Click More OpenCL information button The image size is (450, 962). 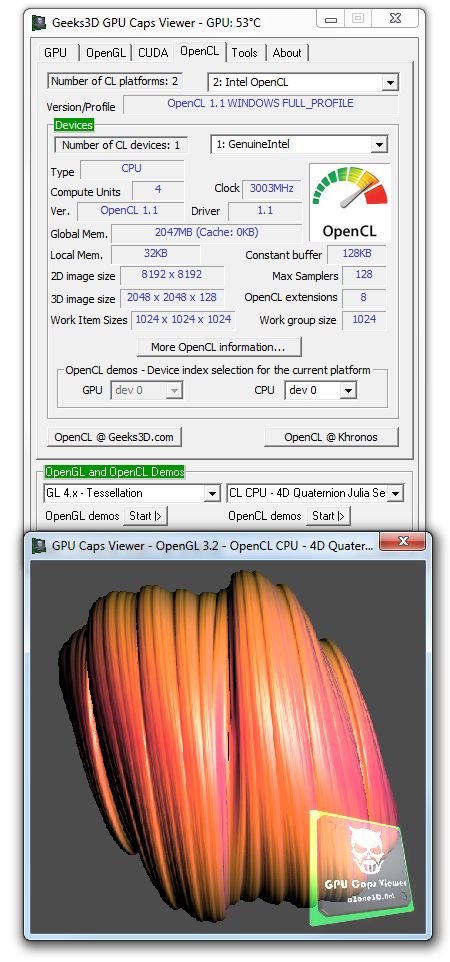tap(219, 347)
